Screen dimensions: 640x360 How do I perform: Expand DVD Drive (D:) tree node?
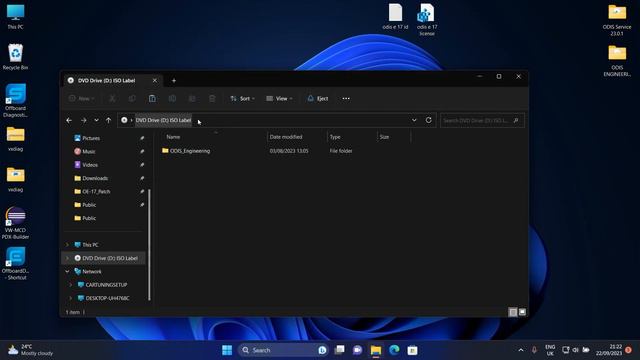67,258
